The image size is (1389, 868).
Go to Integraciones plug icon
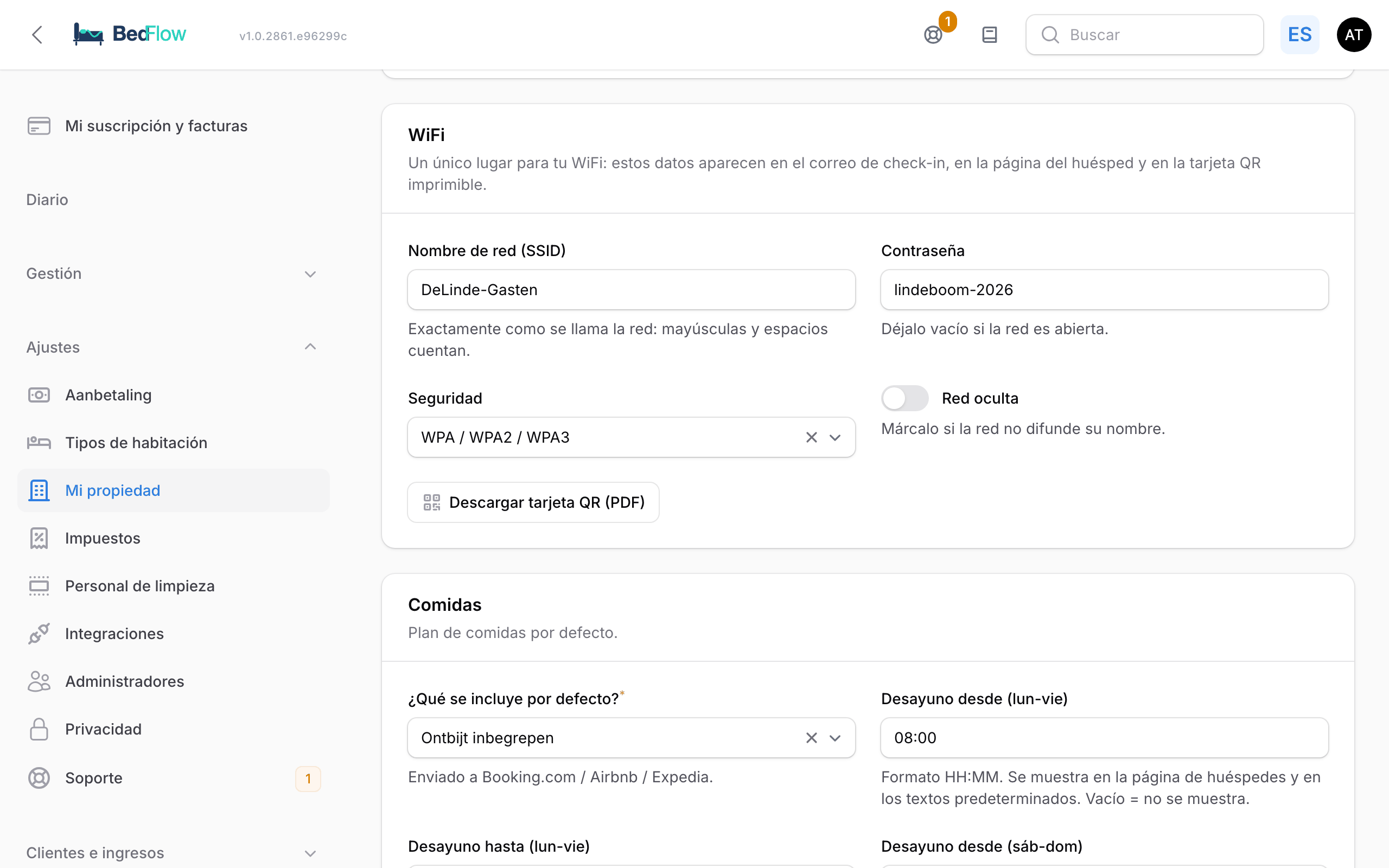(39, 633)
